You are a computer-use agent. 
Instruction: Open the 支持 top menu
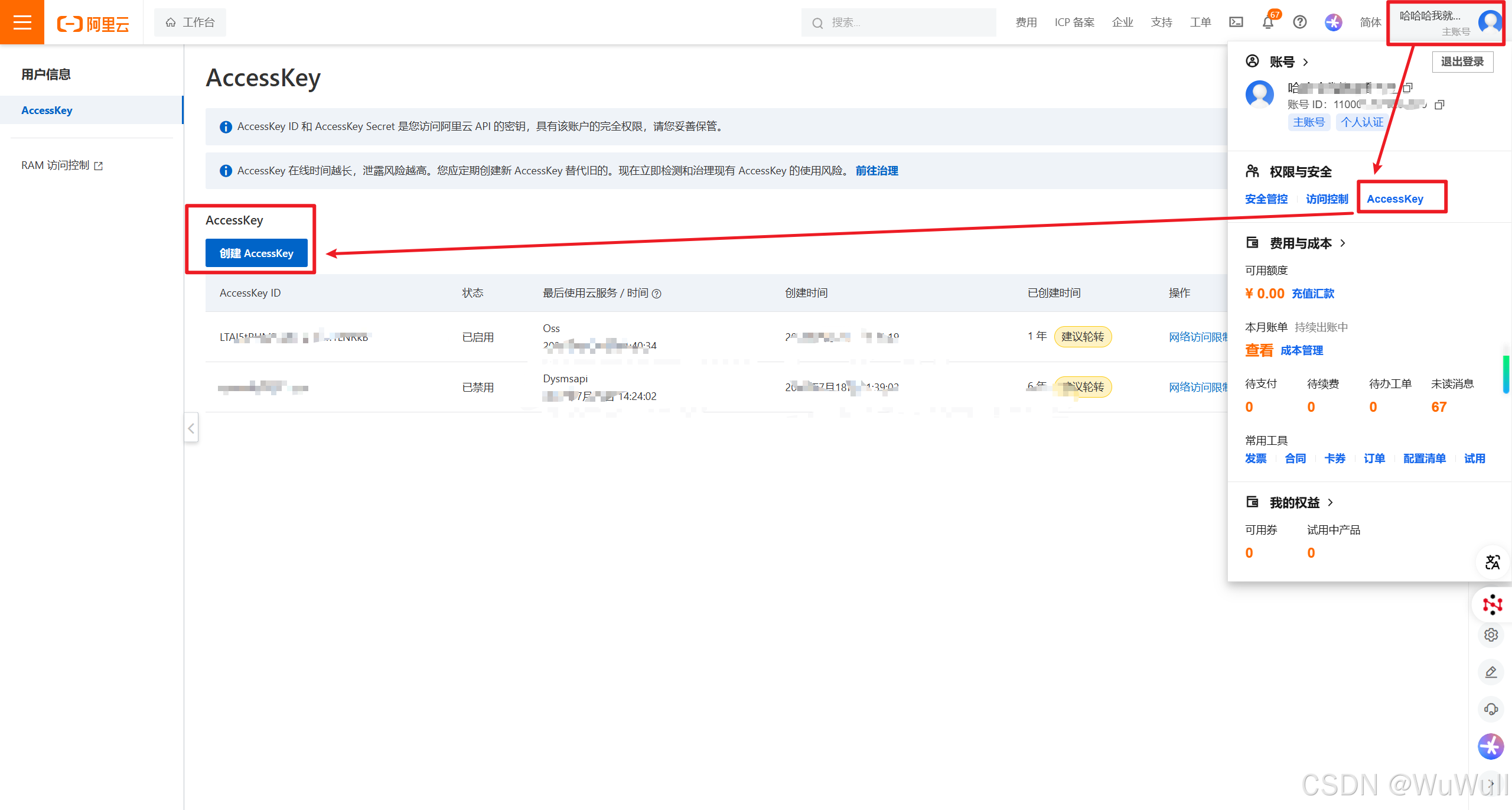[1161, 22]
